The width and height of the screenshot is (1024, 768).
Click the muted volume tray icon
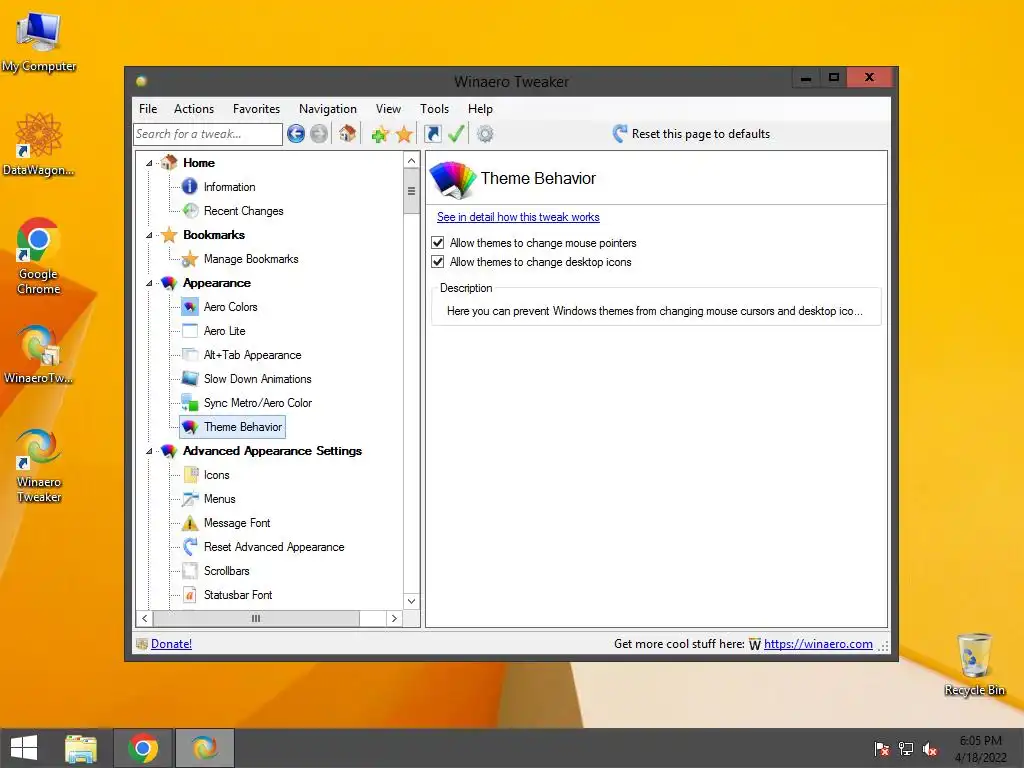[x=930, y=748]
